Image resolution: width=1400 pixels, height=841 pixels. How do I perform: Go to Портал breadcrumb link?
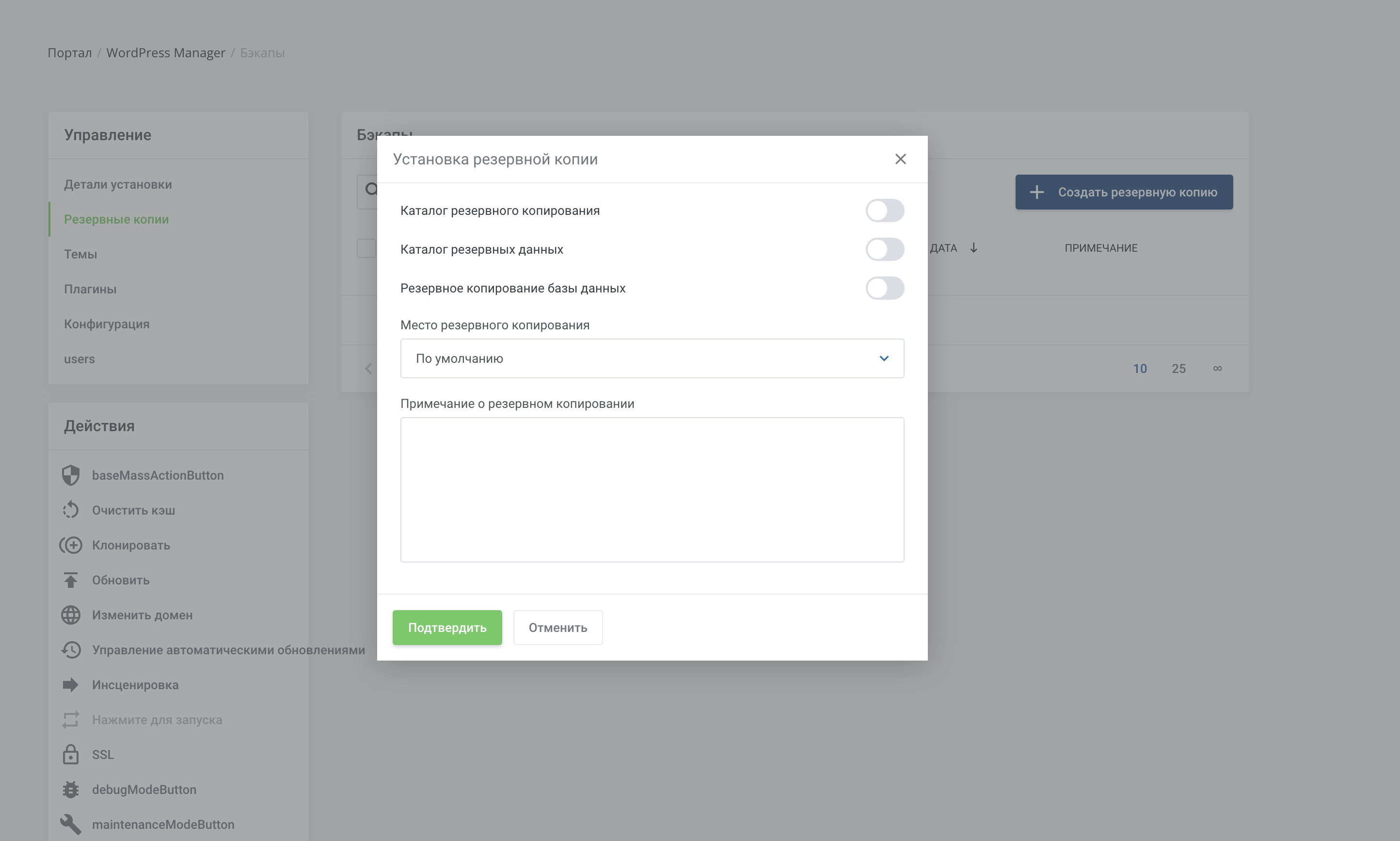coord(70,53)
